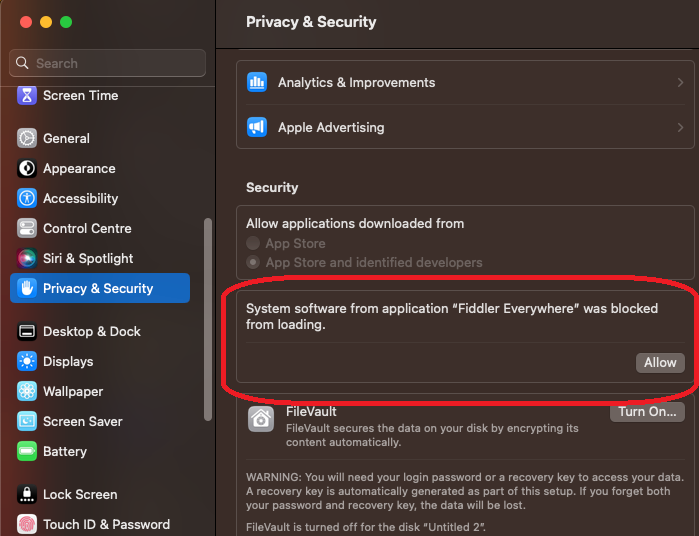
Task: Select the App Store radio button
Action: coord(253,244)
